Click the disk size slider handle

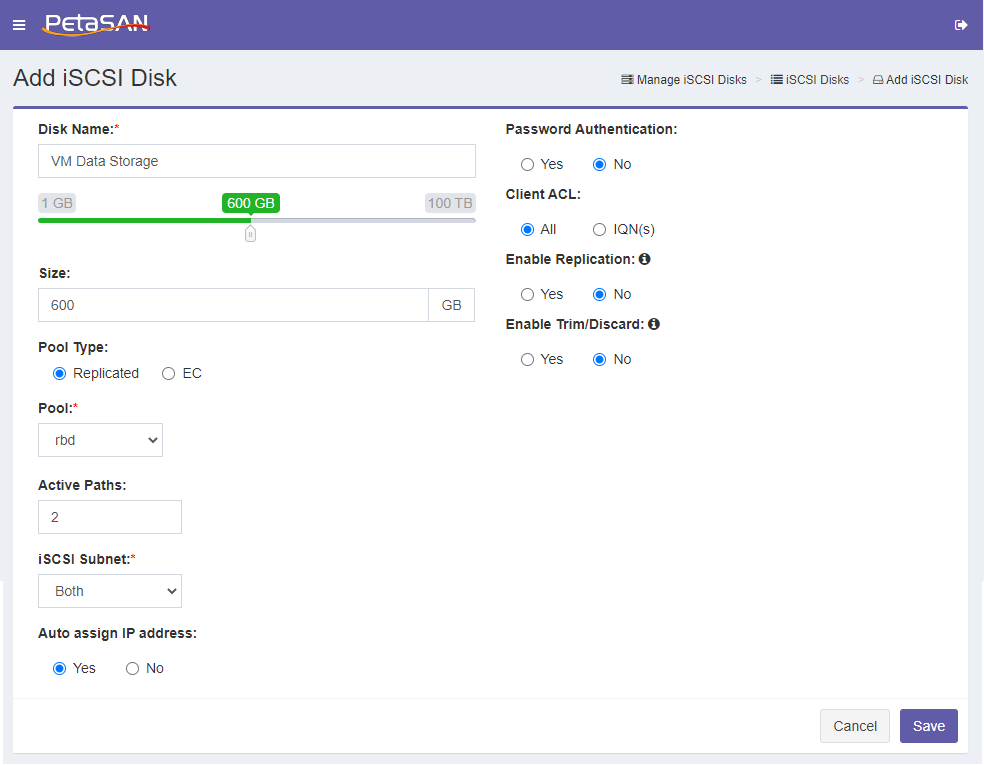click(x=250, y=234)
